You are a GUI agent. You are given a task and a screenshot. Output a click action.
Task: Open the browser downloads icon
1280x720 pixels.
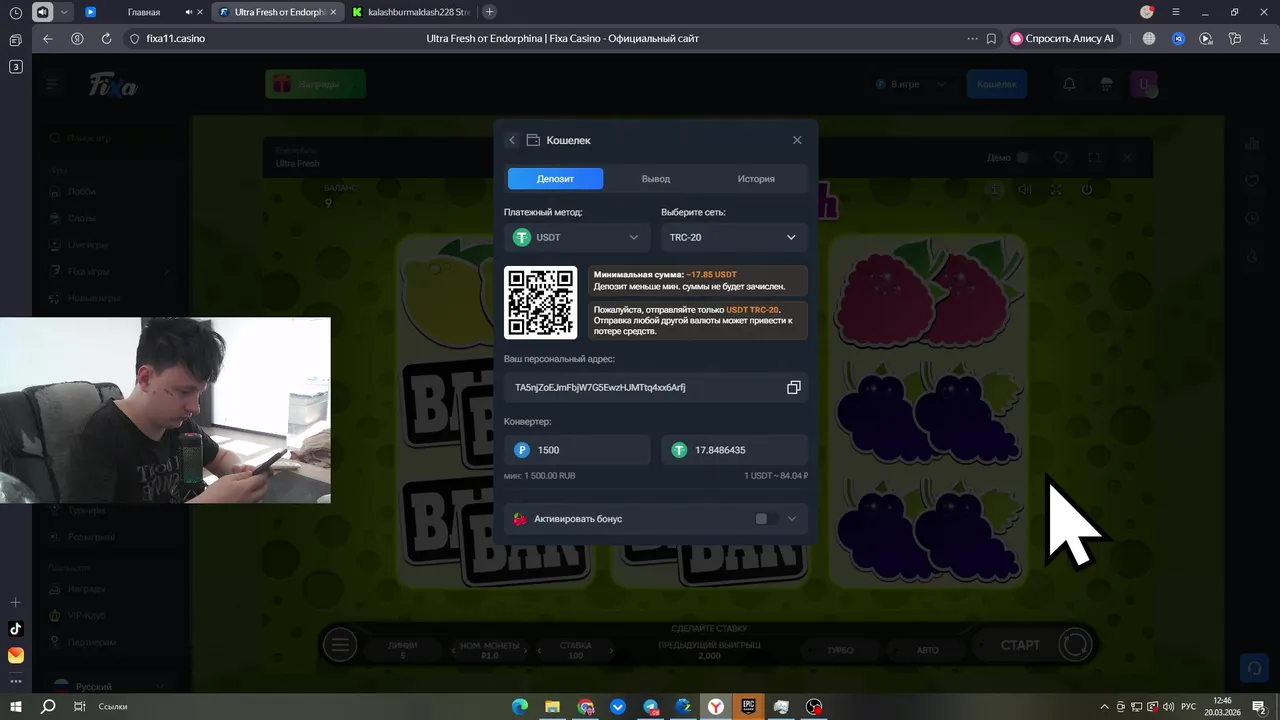[1264, 38]
